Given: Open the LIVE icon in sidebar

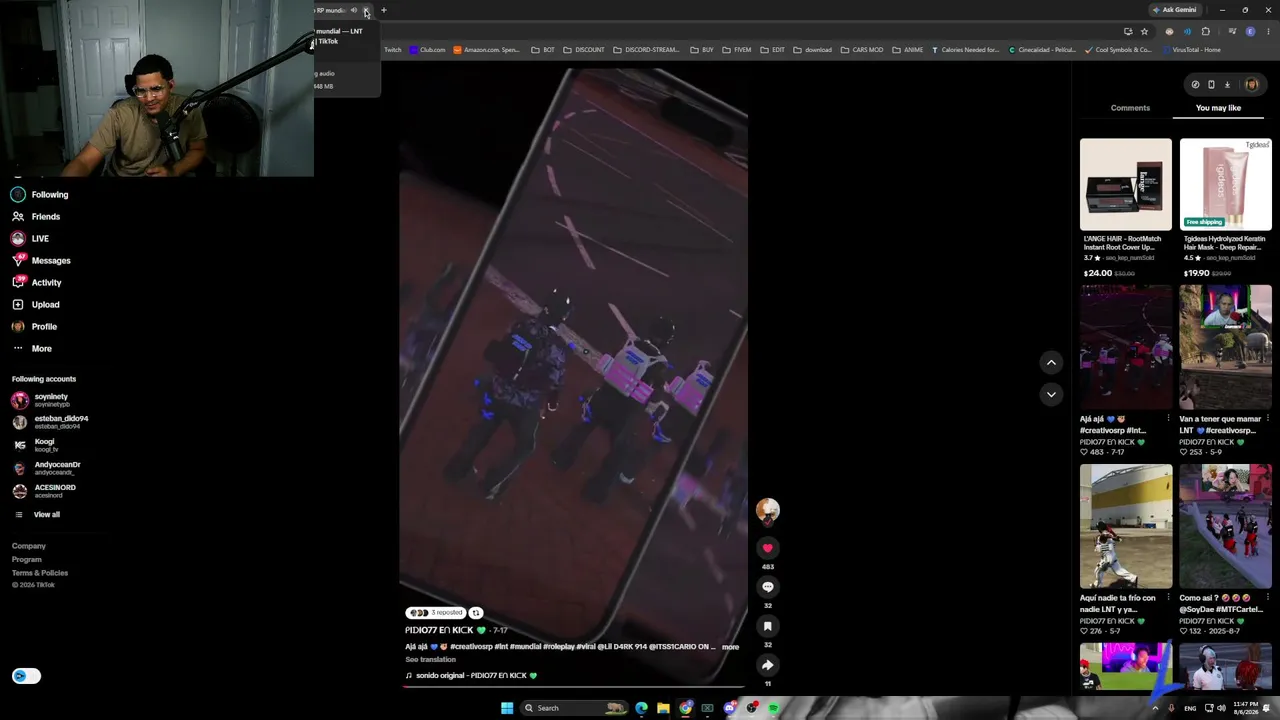Looking at the screenshot, I should [18, 238].
